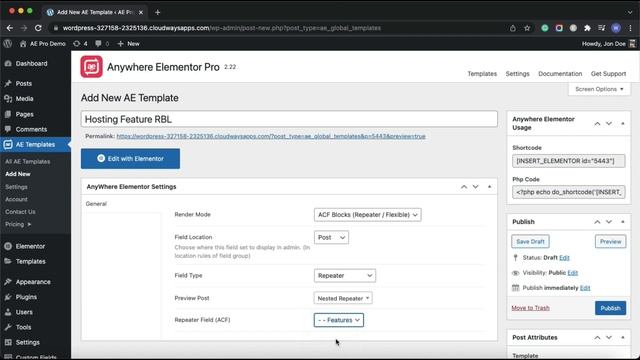The image size is (640, 360).
Task: Click Preview button
Action: coord(610,242)
